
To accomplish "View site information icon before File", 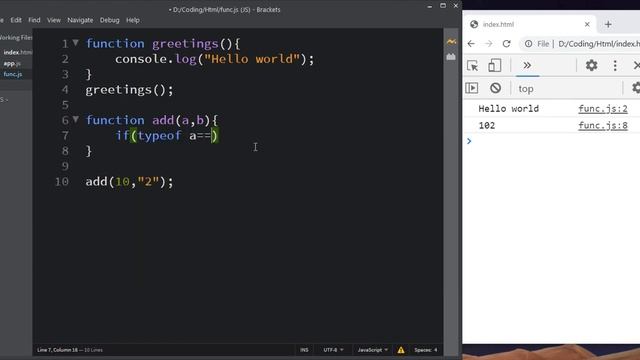I will tap(529, 44).
